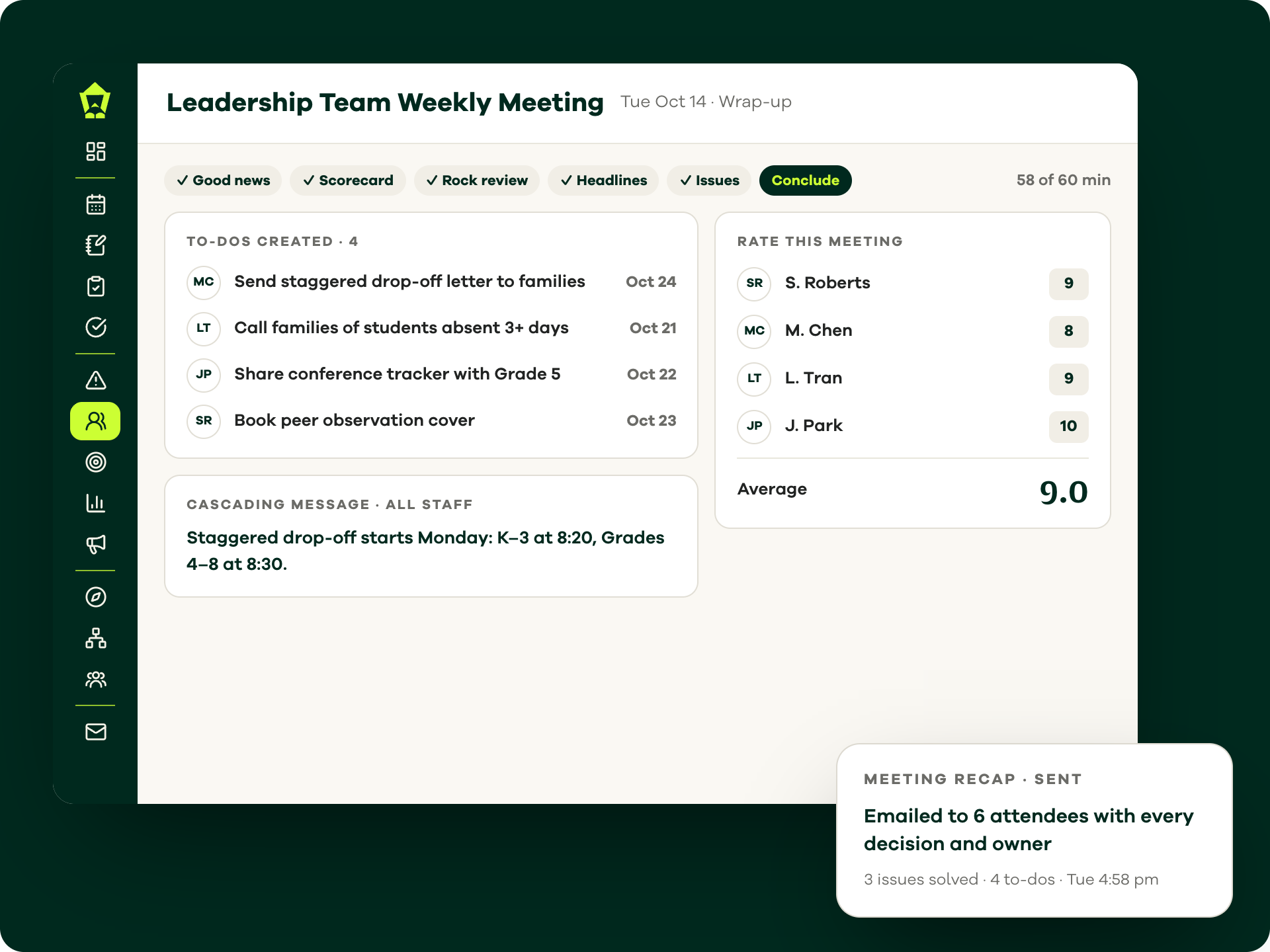Open the dashboard grid icon
Image resolution: width=1270 pixels, height=952 pixels.
tap(96, 151)
